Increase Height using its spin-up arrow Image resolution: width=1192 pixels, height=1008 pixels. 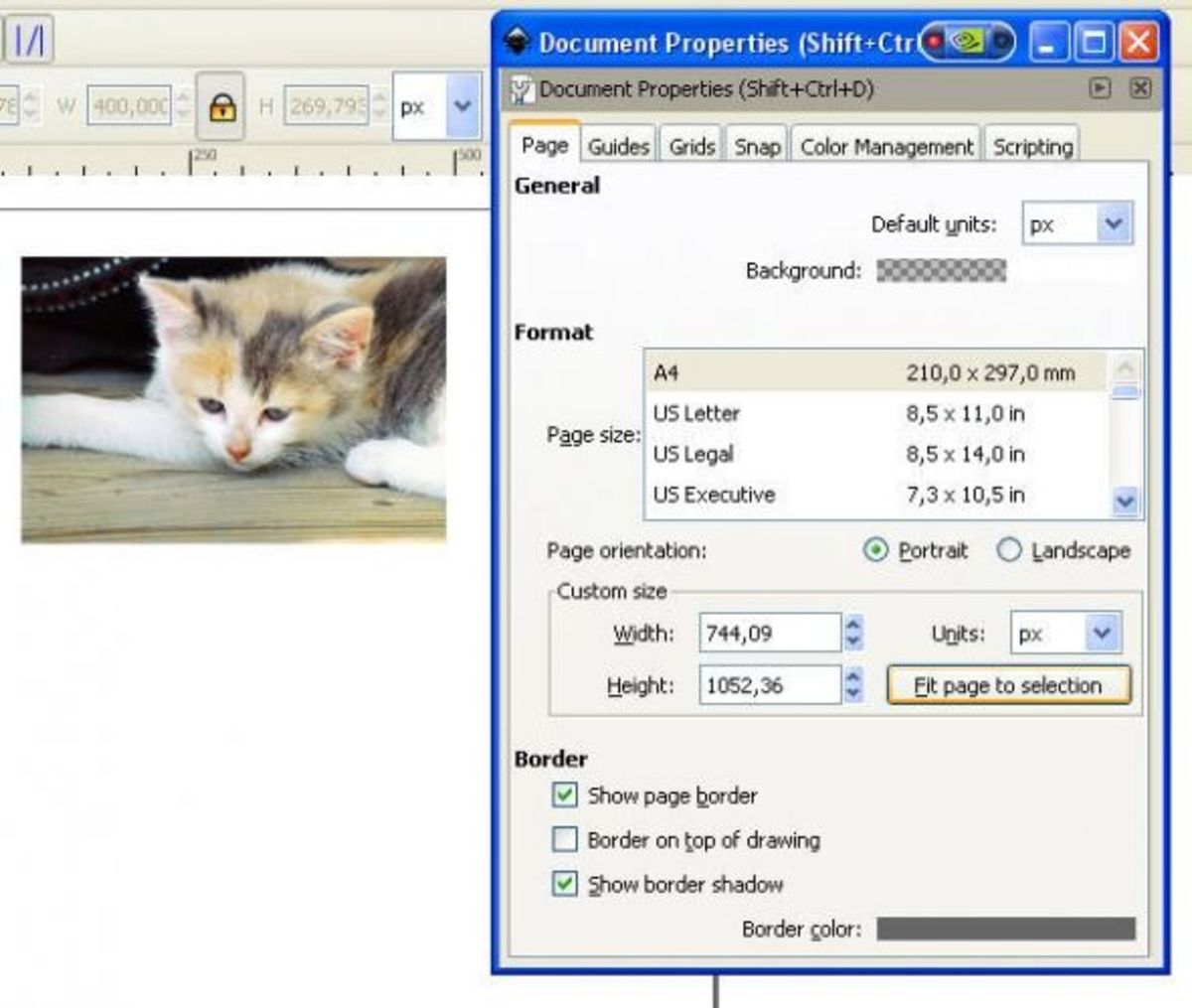click(x=852, y=678)
